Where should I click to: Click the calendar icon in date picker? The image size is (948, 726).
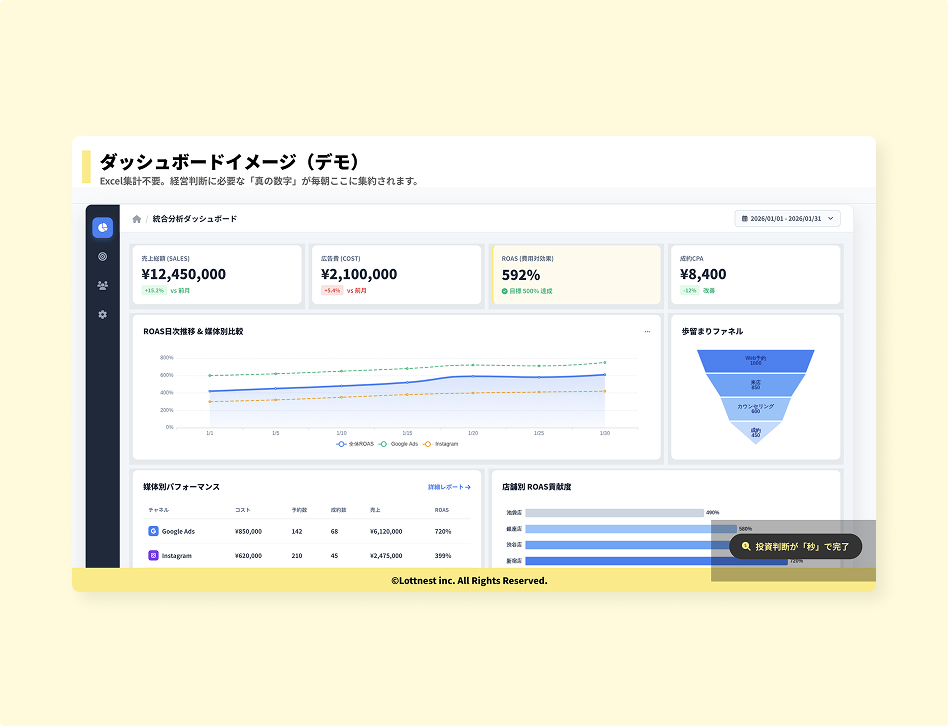click(x=744, y=218)
